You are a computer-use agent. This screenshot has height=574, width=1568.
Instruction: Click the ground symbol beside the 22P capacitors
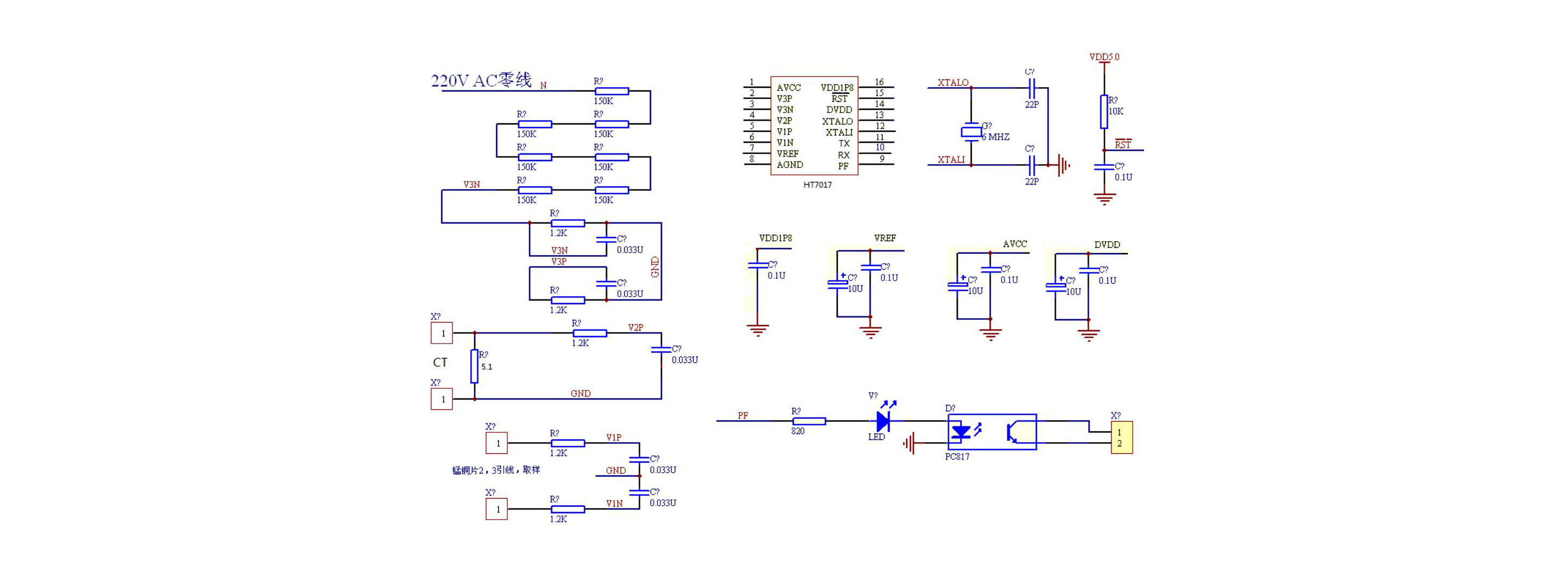point(1063,165)
